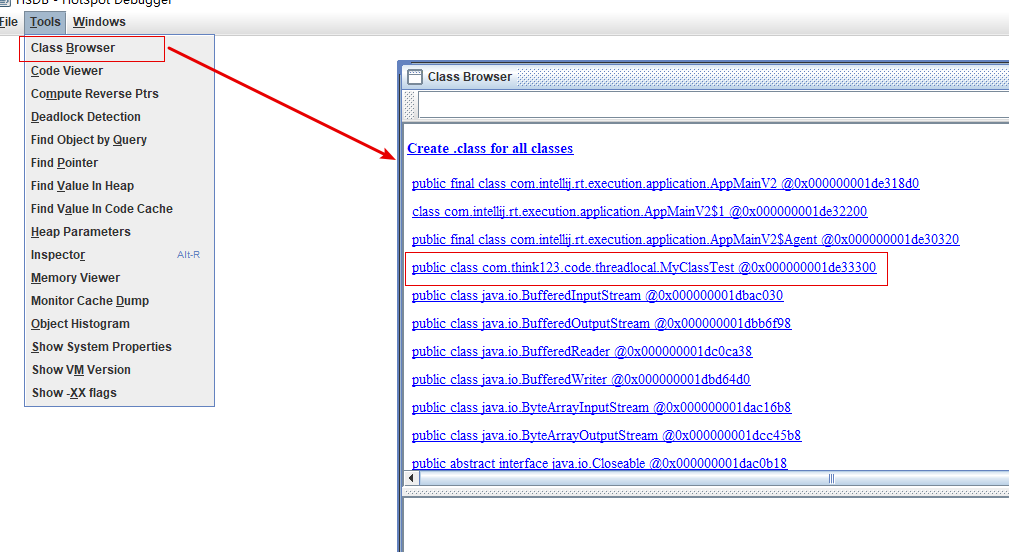1009x552 pixels.
Task: Choose Find Value In Heap
Action: [x=82, y=186]
